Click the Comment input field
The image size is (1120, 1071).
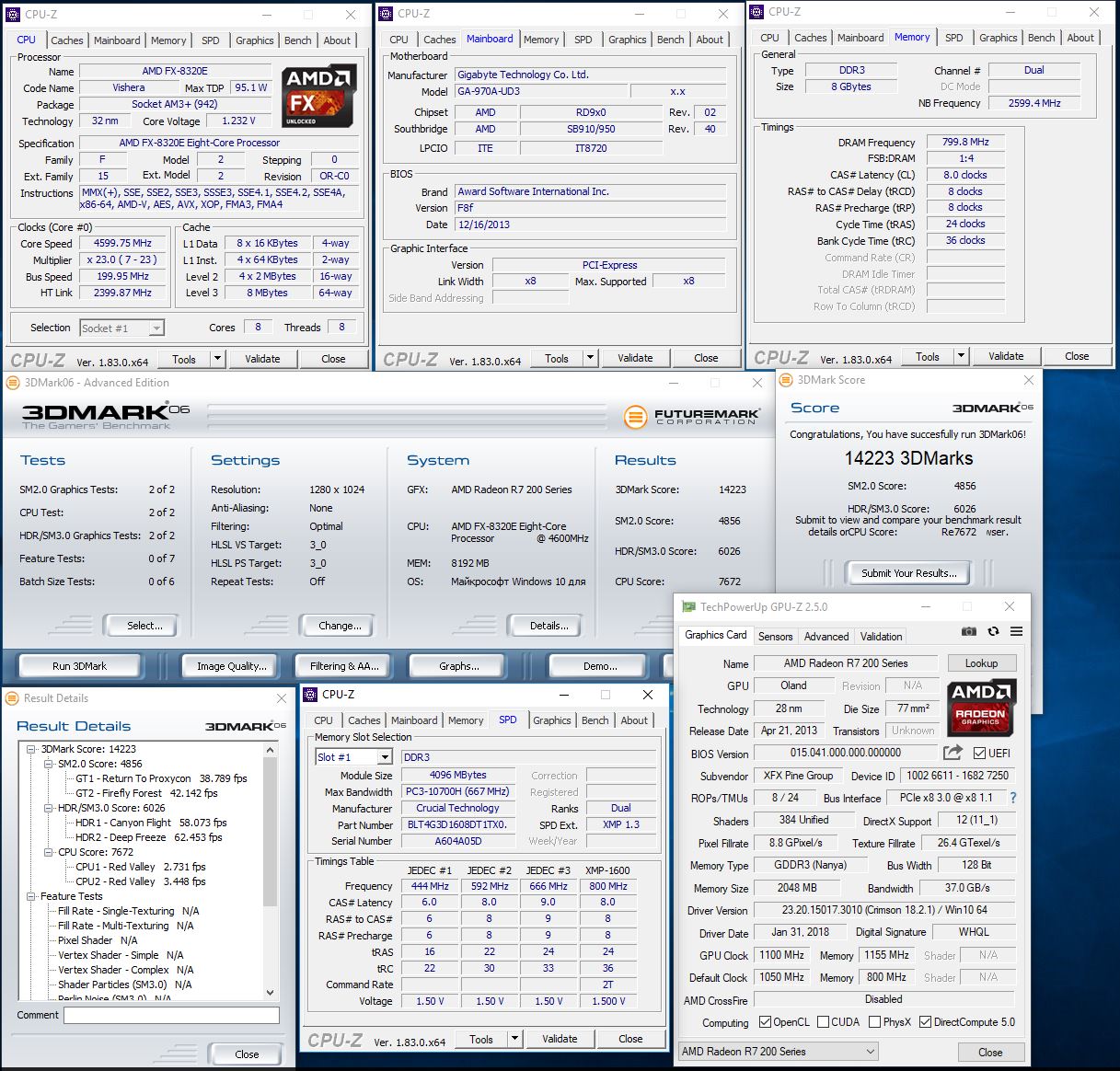171,1015
